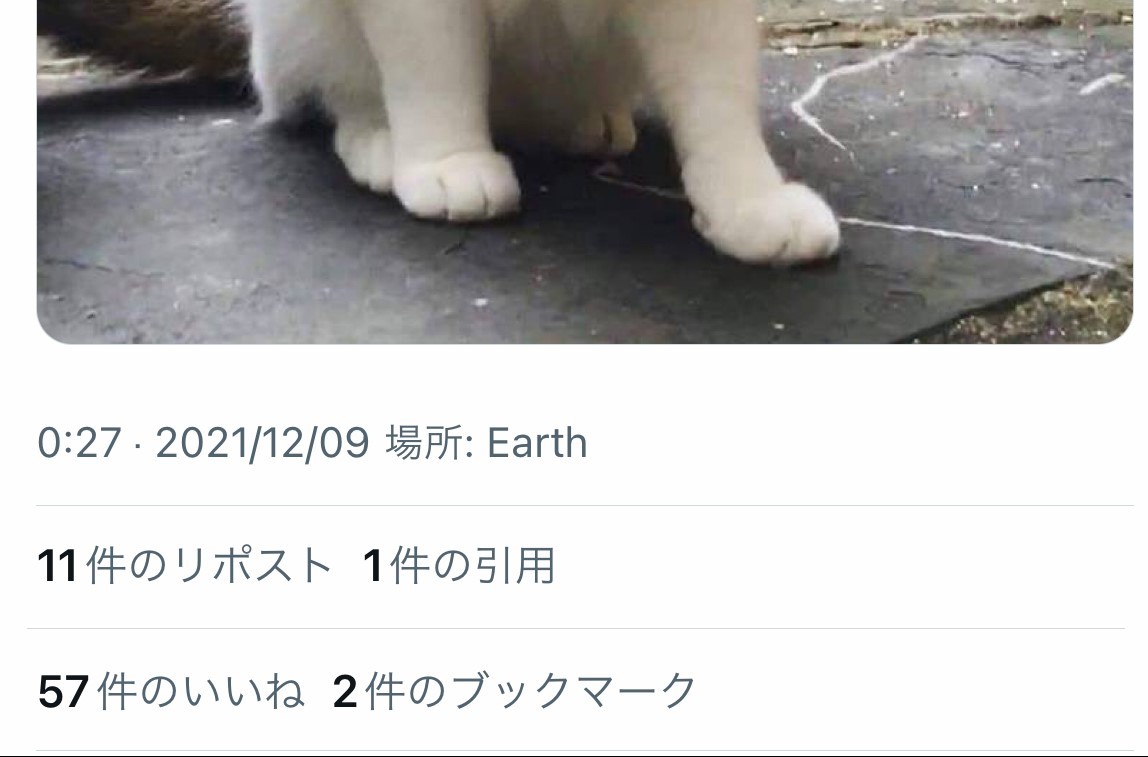Click "2件のブックマーク" bookmarks count
This screenshot has height=757, width=1148.
tap(514, 691)
